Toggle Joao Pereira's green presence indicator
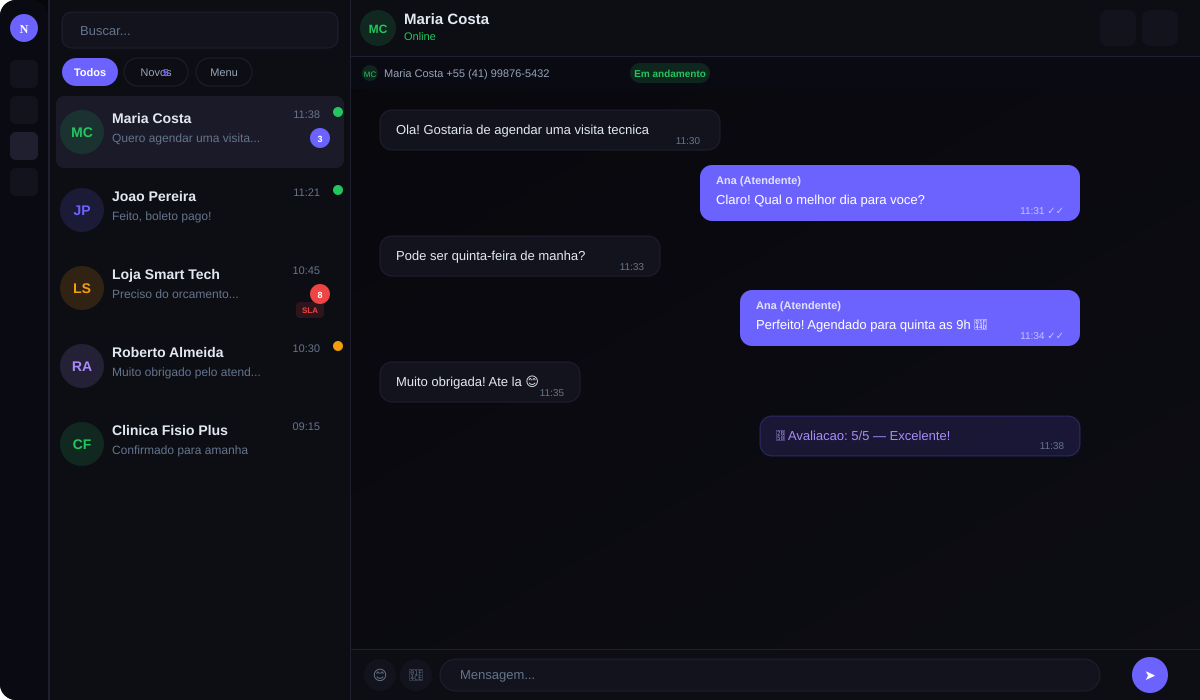 (337, 190)
